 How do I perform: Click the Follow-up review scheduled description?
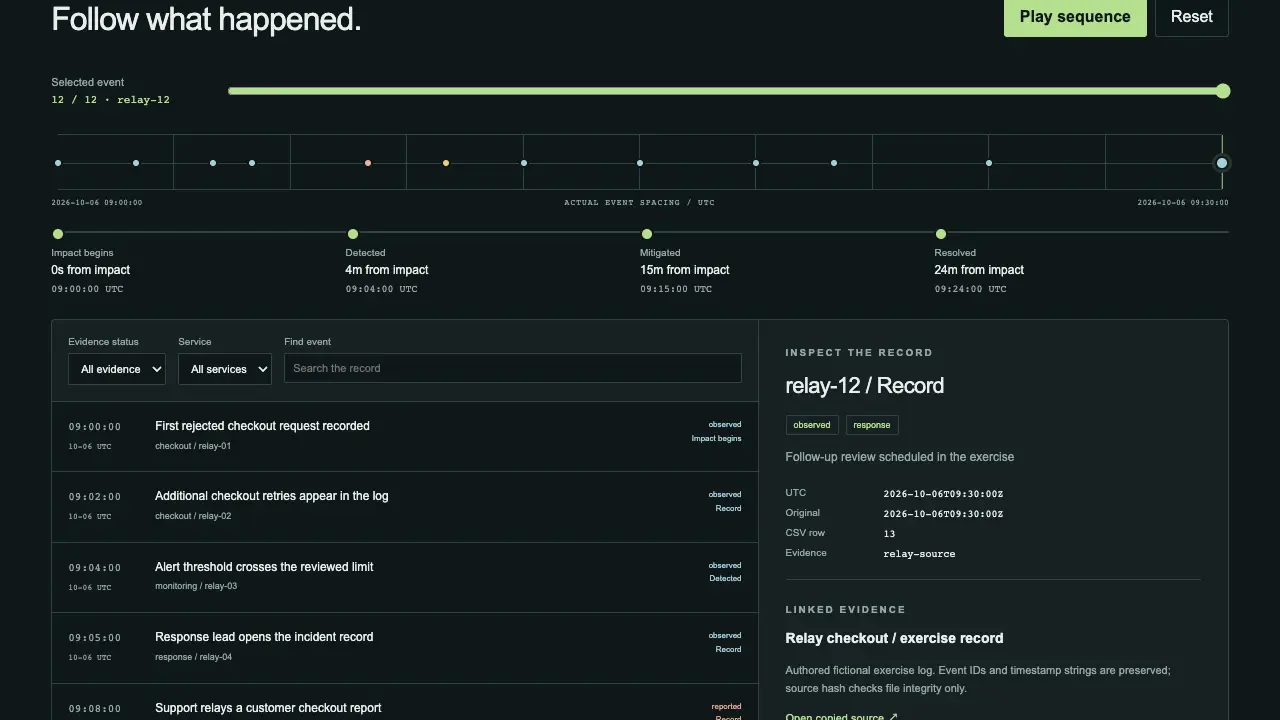[x=900, y=457]
